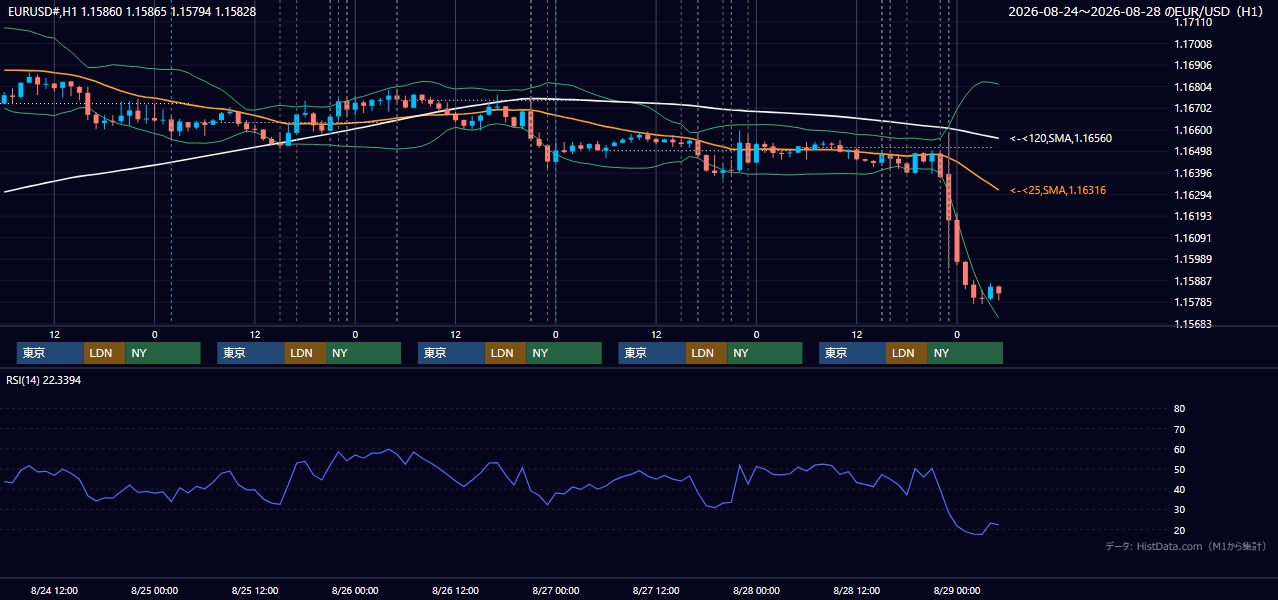Select the 25 SMA label 1.16316

coord(1058,190)
